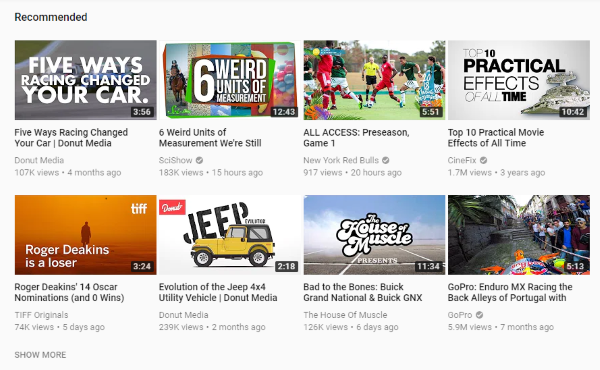
Task: Click '107K views • 4 months ago' text
Action: click(x=68, y=173)
